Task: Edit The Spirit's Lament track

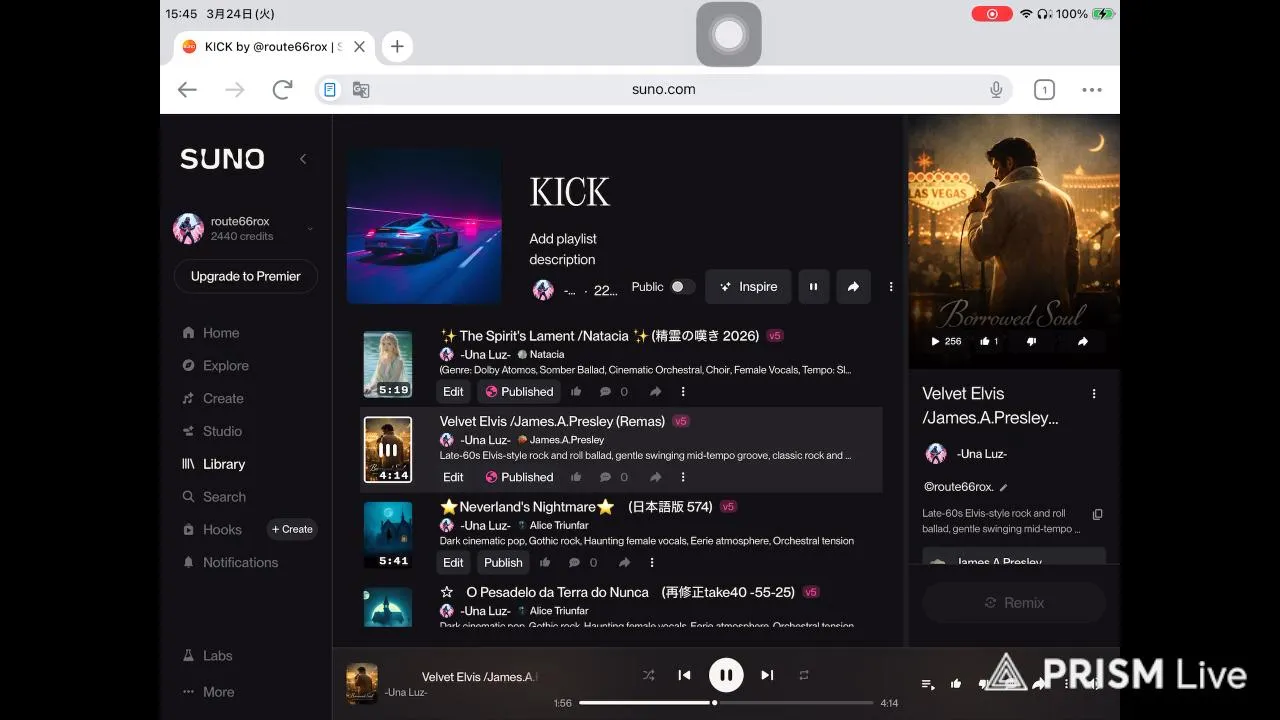Action: click(x=453, y=392)
